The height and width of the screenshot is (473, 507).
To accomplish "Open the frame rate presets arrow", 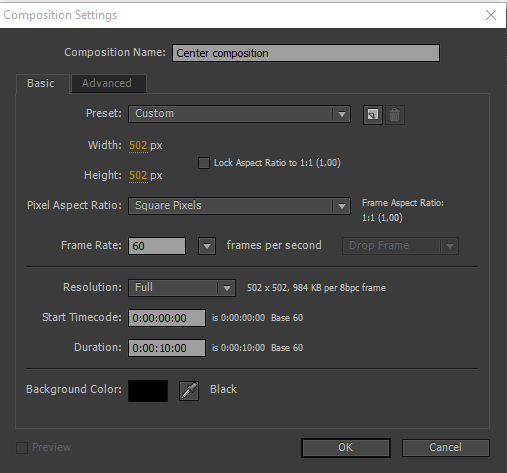I will click(x=207, y=246).
